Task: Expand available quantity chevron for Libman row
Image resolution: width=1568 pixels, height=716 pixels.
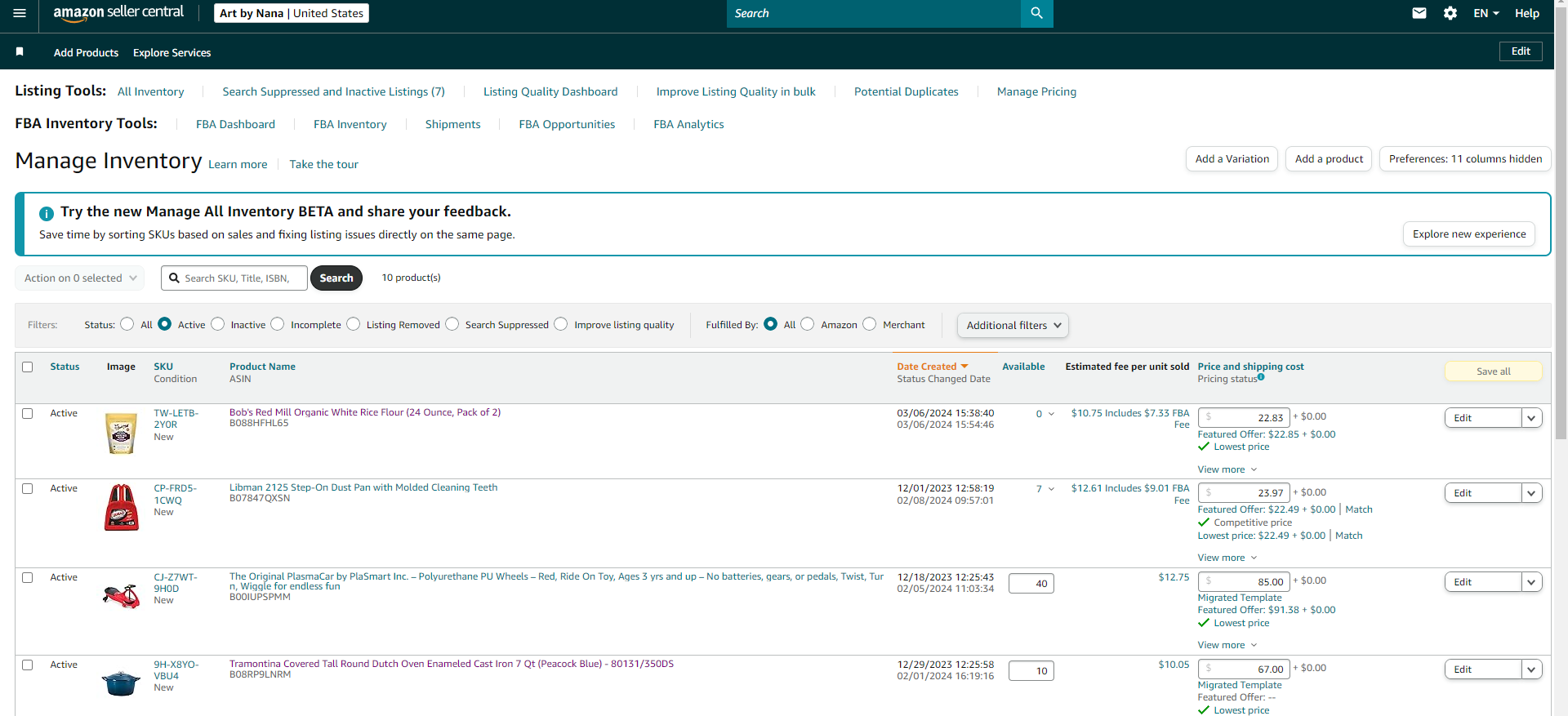Action: 1051,489
